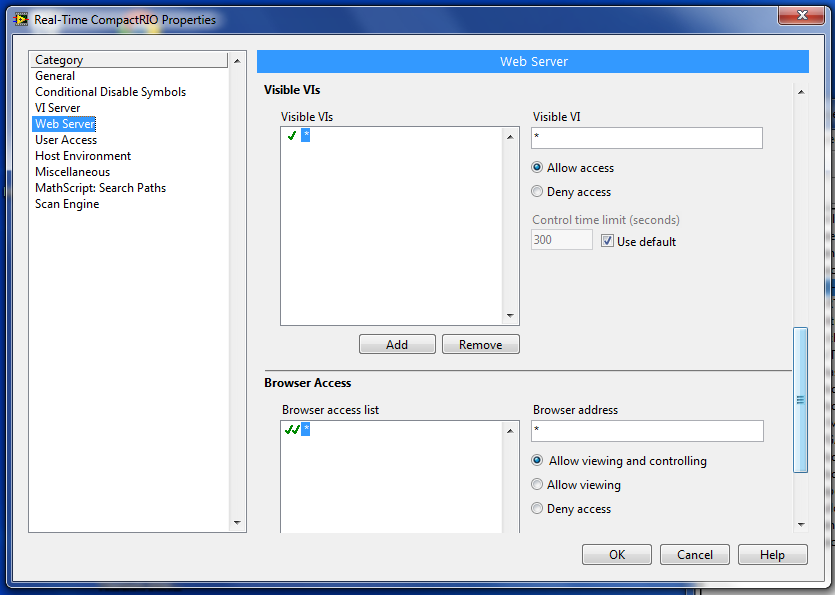Image resolution: width=835 pixels, height=595 pixels.
Task: Select the * entry in Visible VIs list
Action: pos(305,135)
